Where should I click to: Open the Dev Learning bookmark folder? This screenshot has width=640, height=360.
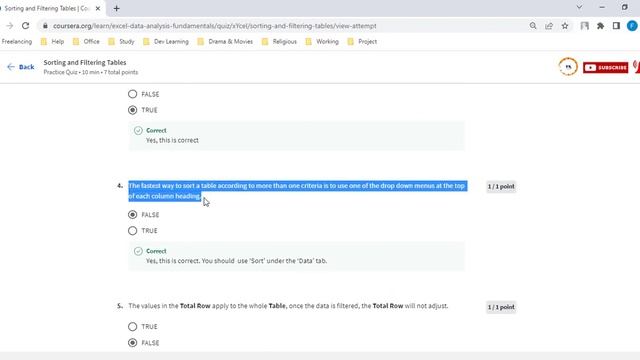tap(166, 42)
